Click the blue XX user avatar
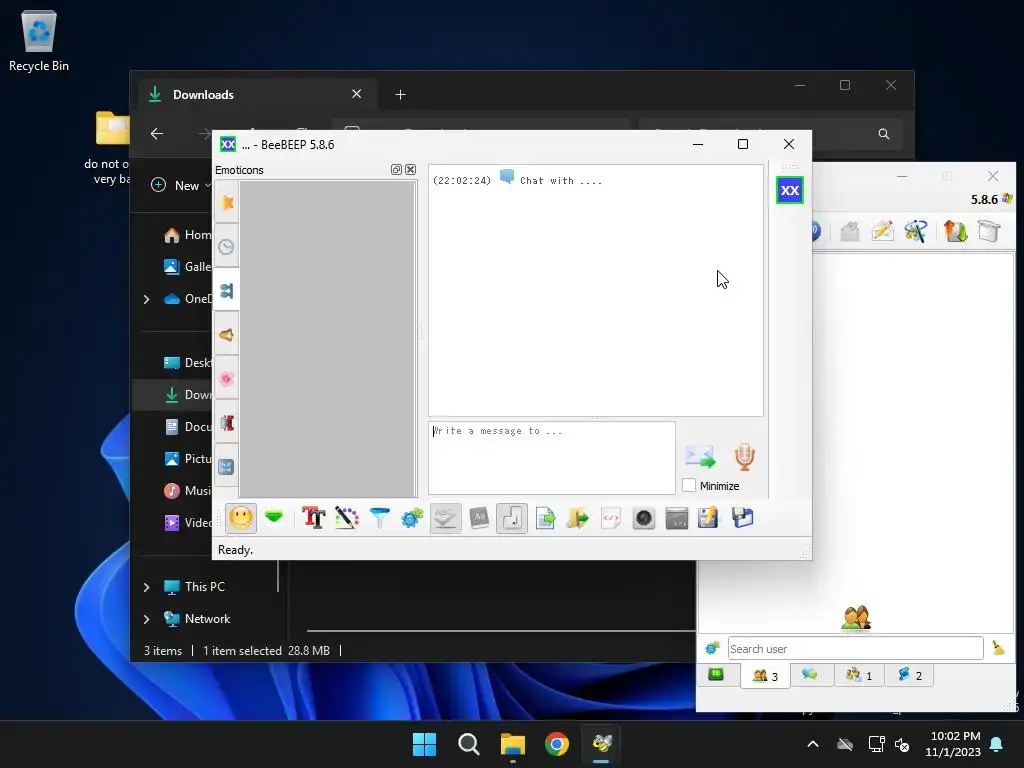The width and height of the screenshot is (1024, 768). point(790,190)
